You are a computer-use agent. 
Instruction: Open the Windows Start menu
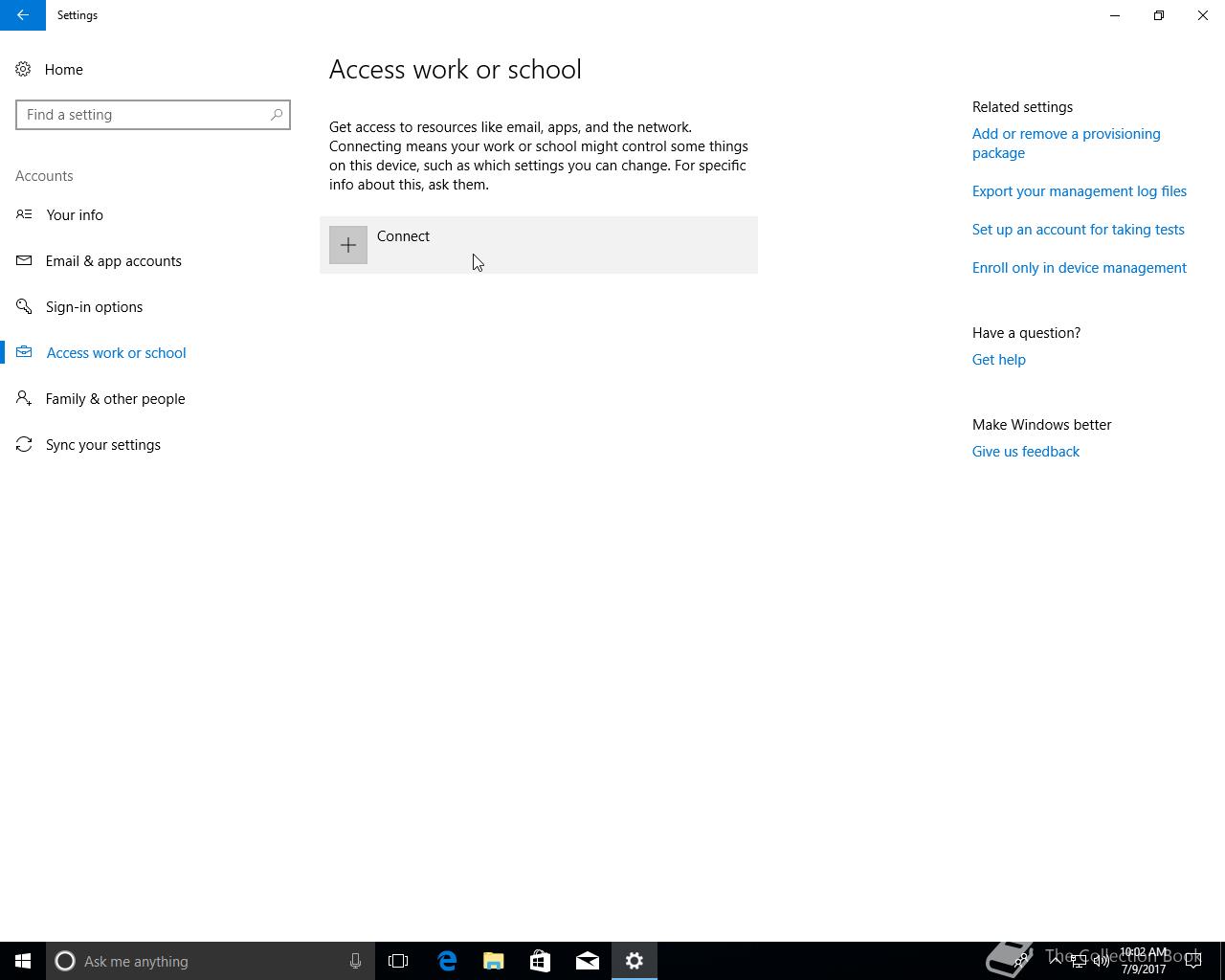click(x=23, y=961)
